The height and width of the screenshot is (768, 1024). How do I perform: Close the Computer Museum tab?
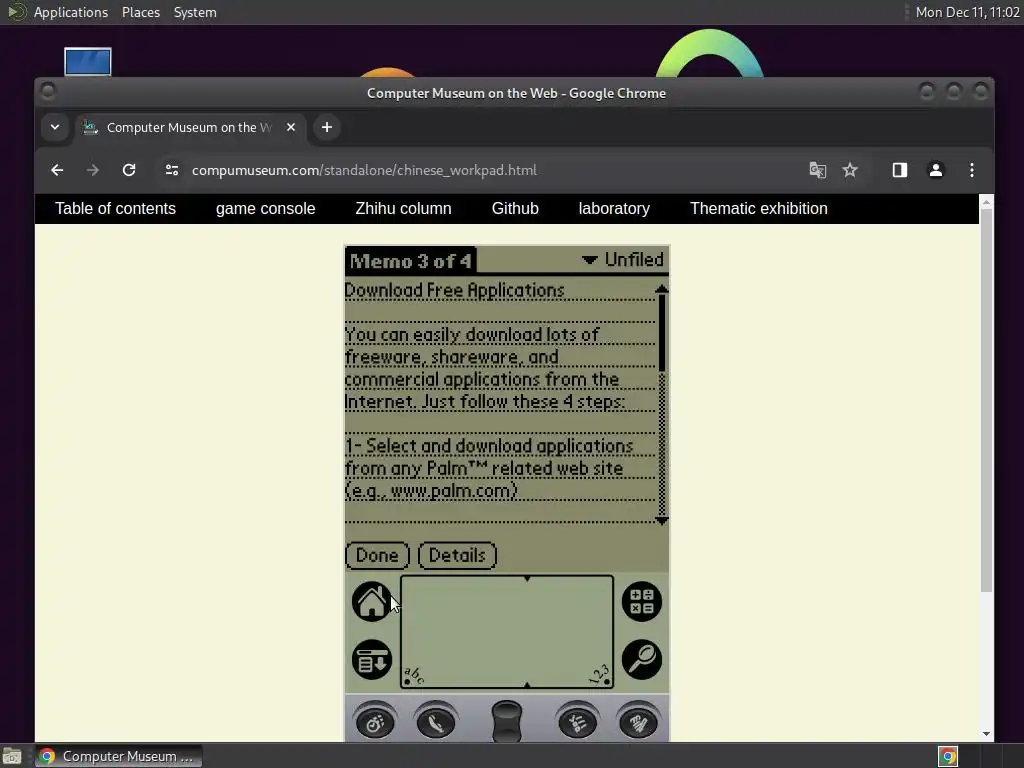click(x=291, y=127)
